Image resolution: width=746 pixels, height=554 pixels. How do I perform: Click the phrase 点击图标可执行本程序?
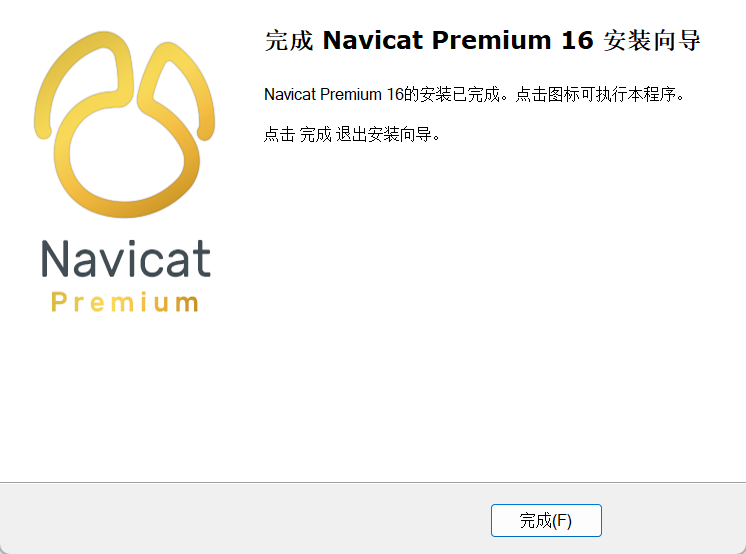coord(596,94)
